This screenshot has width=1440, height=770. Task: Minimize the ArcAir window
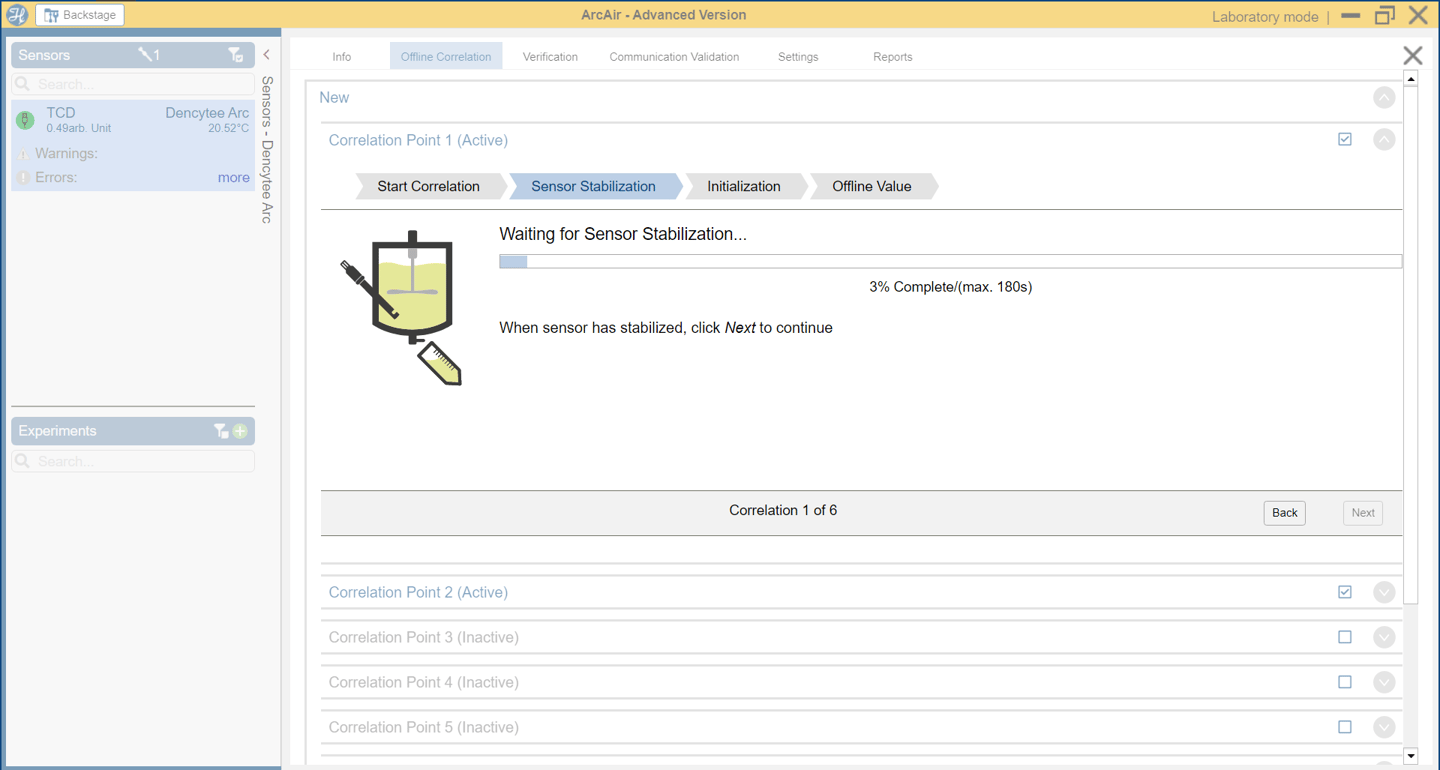coord(1350,15)
